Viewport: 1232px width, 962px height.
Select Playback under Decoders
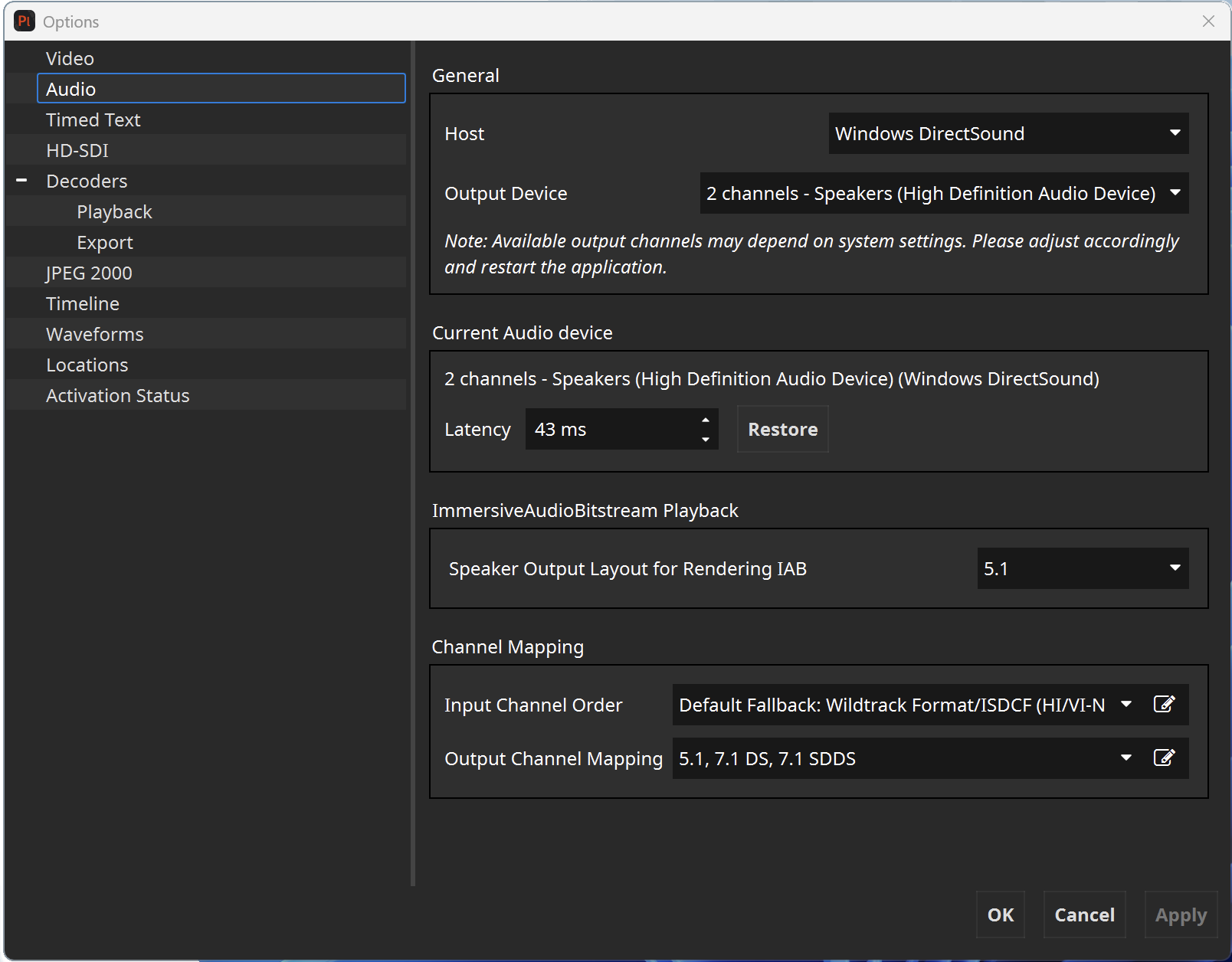click(114, 211)
